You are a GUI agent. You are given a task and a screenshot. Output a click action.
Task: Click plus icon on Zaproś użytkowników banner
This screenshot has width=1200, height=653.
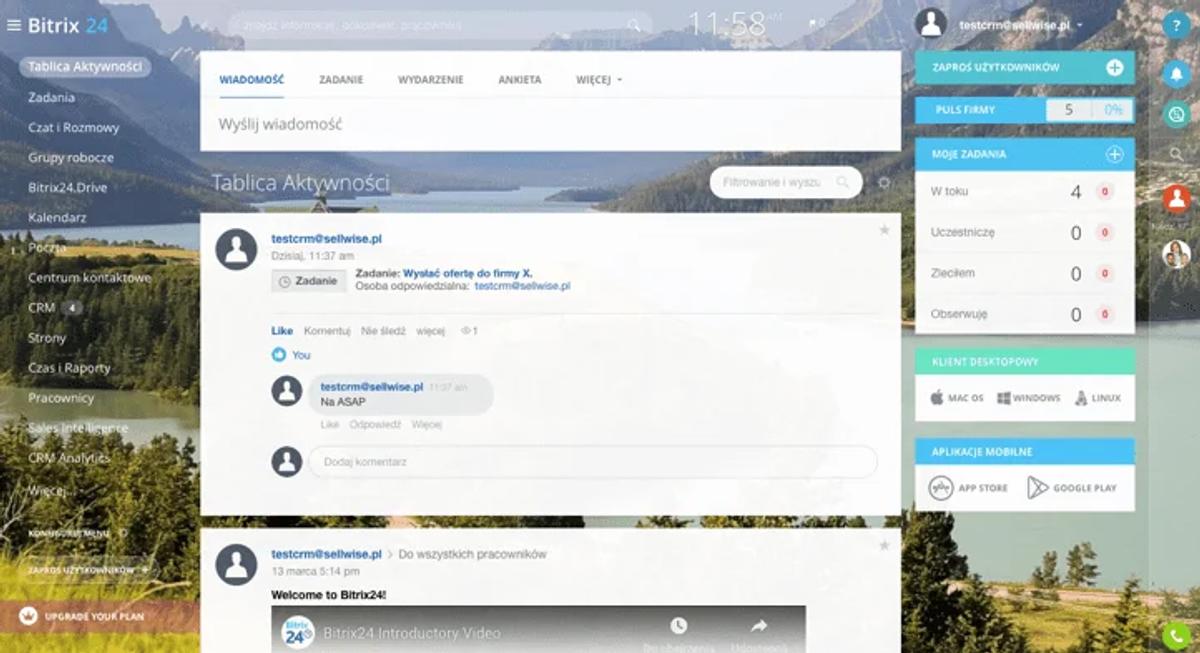point(1114,68)
